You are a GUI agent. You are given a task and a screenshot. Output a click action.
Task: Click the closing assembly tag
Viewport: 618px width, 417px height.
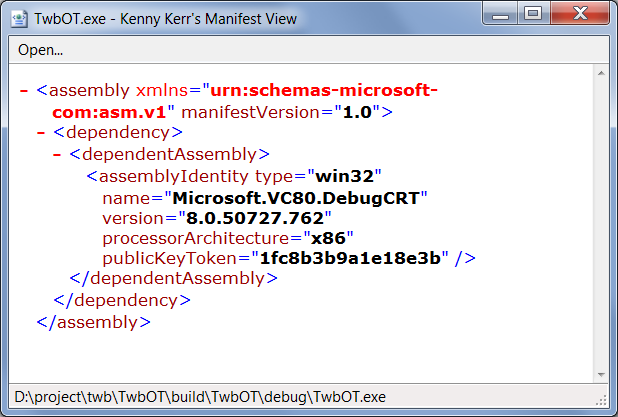(94, 322)
